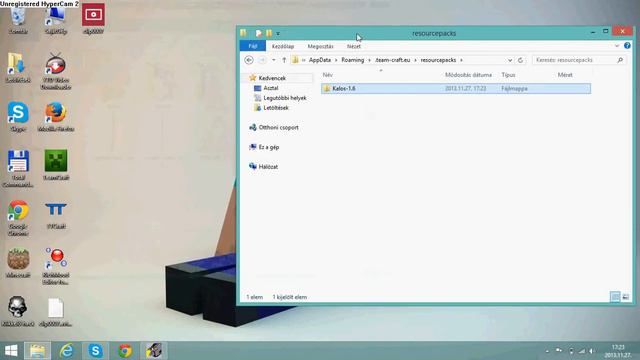Viewport: 640px width, 360px height.
Task: Launch the skull icon executable on desktop
Action: [18, 311]
